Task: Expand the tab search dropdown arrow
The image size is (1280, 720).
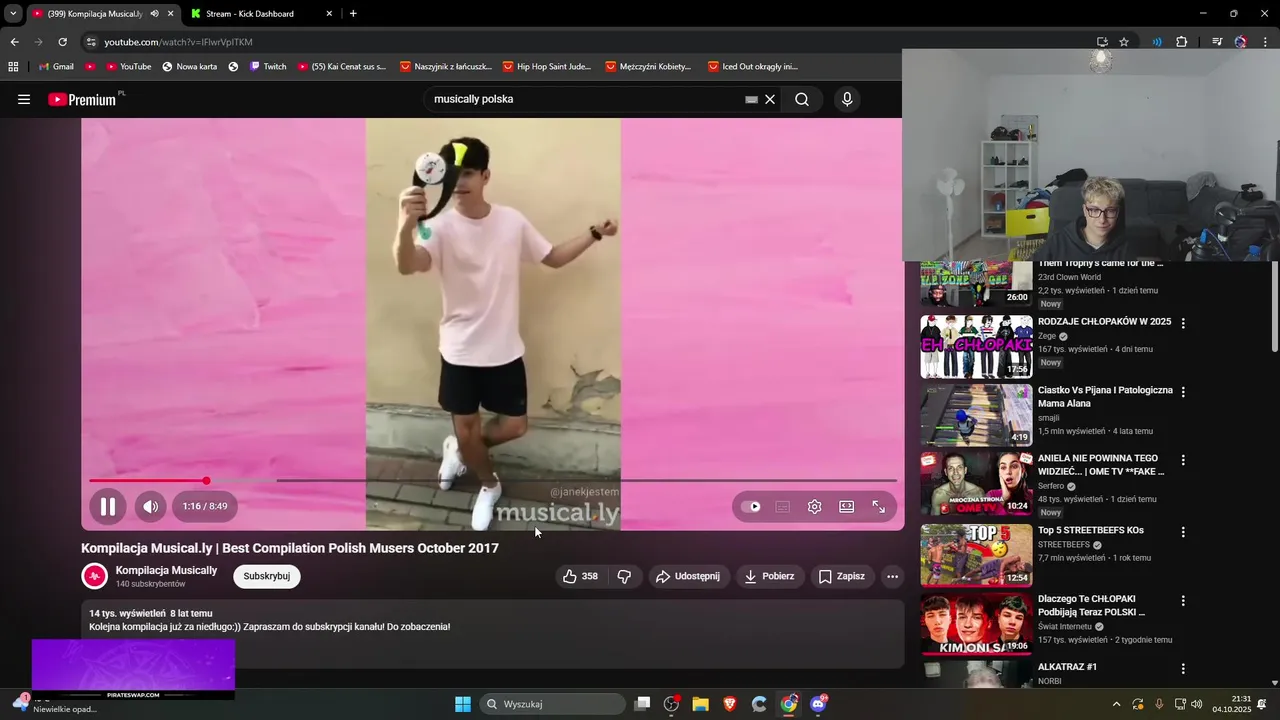Action: pos(13,14)
